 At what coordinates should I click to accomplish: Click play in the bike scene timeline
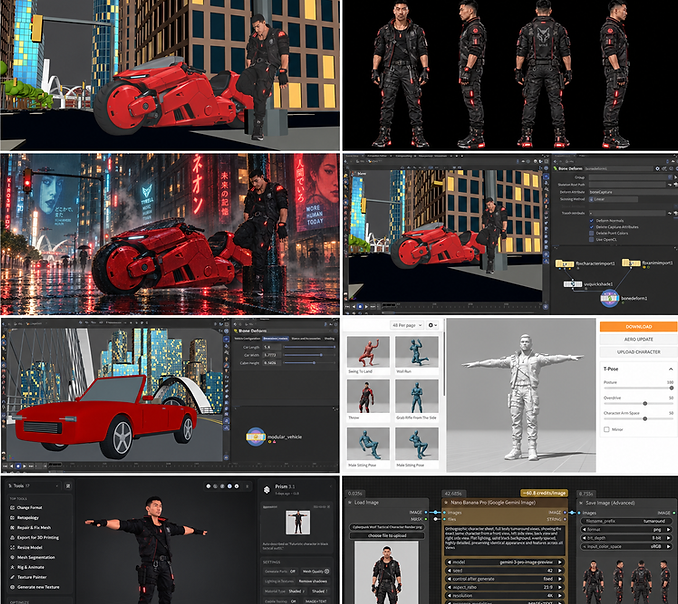[x=366, y=307]
